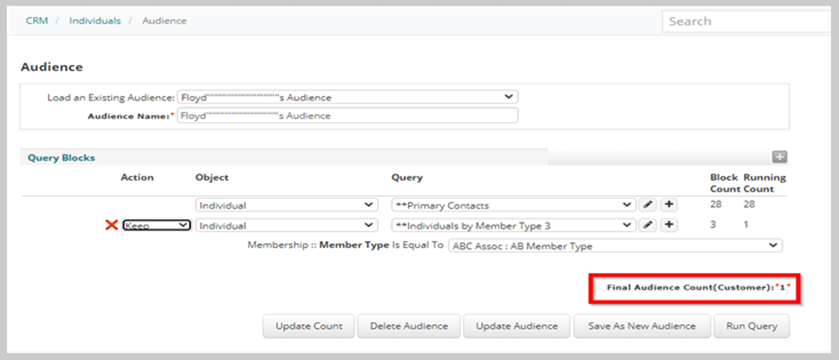Viewport: 839px width, 360px height.
Task: Add a new query block with plus icon
Action: pos(780,157)
